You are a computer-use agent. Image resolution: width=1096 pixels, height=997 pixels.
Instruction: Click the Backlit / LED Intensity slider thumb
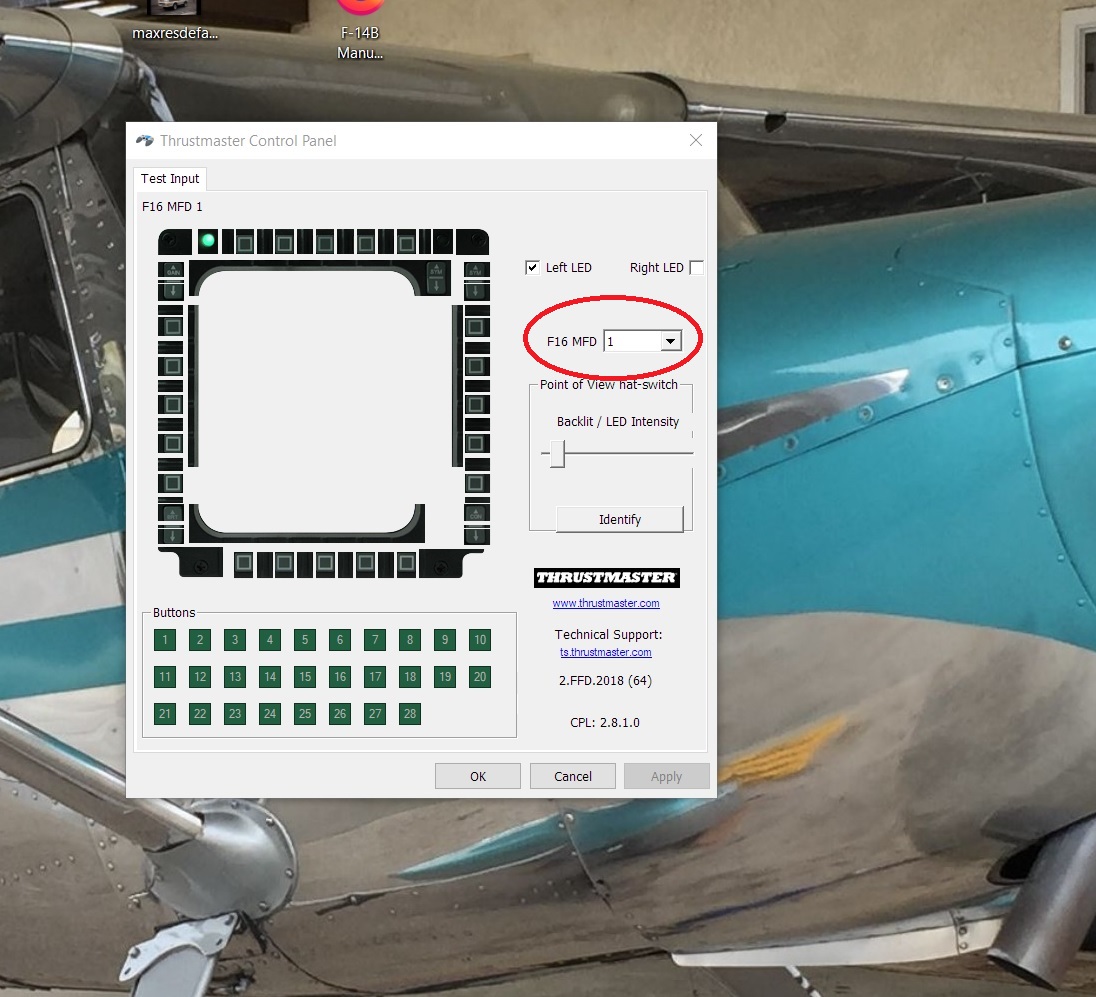[x=557, y=454]
